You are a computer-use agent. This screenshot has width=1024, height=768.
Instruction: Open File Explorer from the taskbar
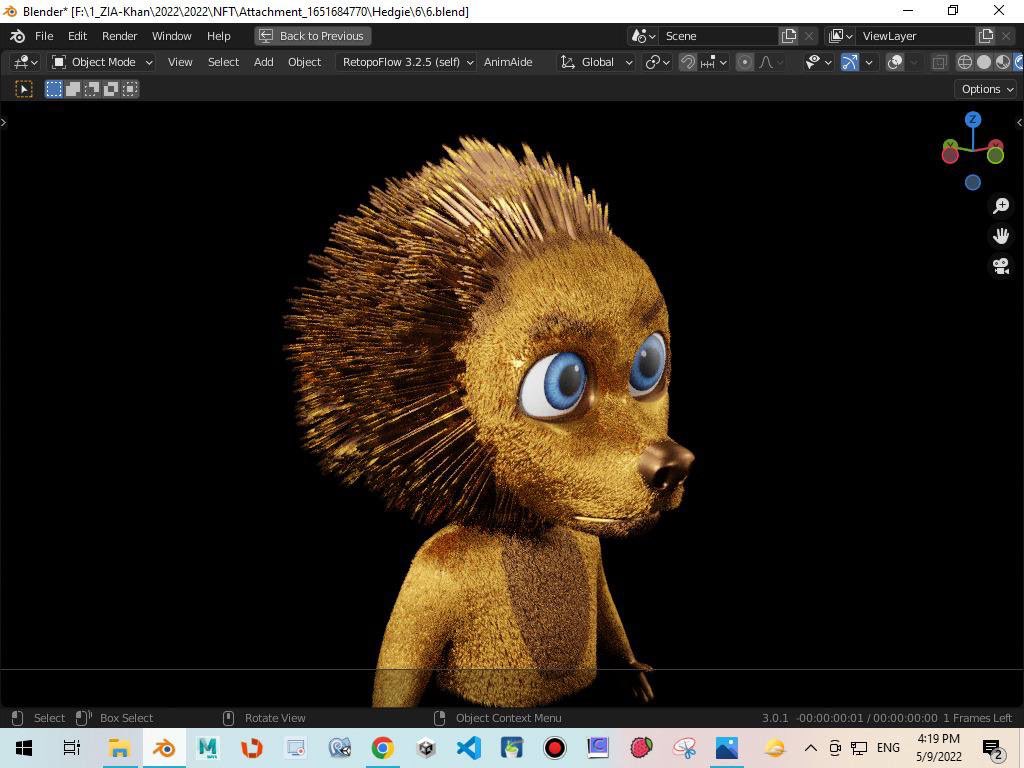[119, 748]
